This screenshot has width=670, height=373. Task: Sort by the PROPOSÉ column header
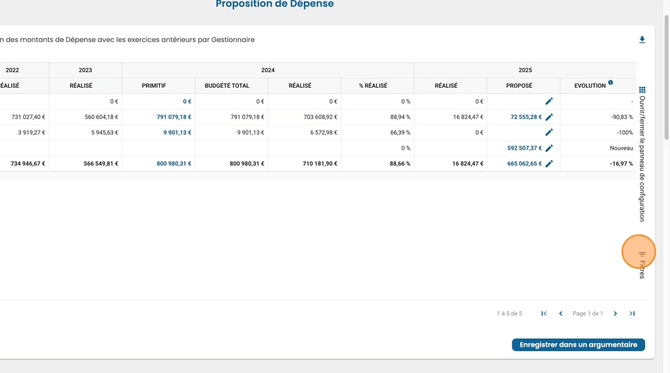tap(519, 86)
